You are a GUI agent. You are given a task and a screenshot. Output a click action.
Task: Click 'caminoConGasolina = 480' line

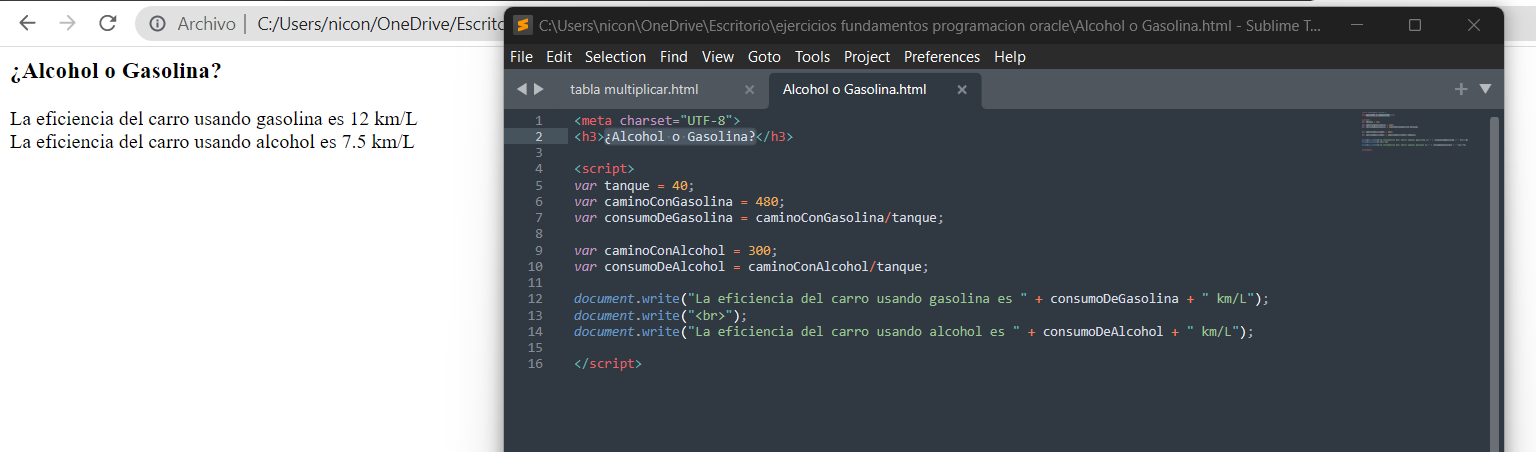[x=680, y=201]
